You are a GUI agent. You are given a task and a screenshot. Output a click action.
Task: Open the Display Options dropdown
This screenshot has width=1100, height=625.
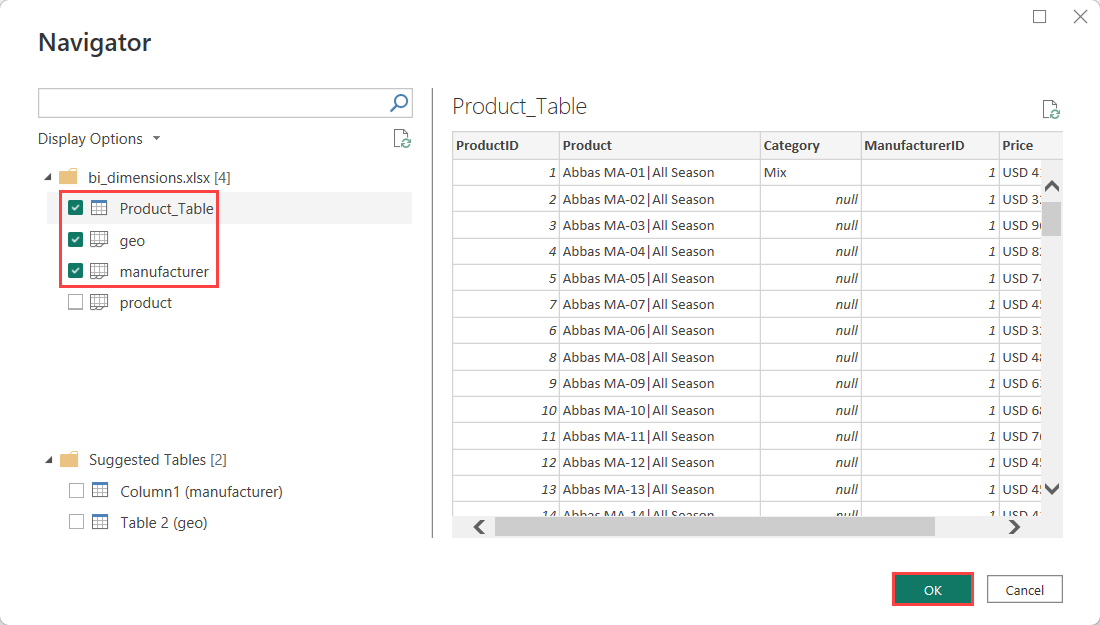point(99,139)
